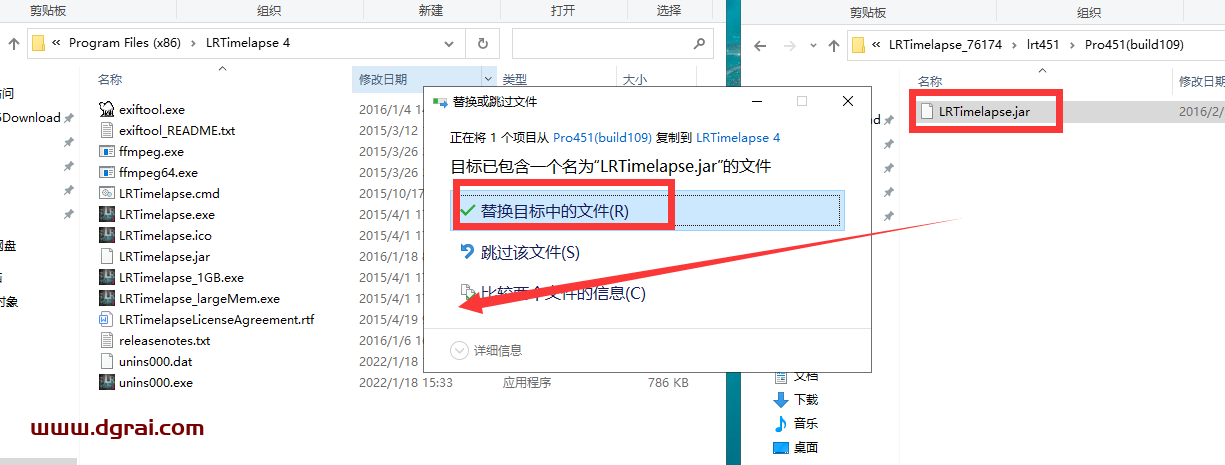Click the exiftool.exe file icon
The width and height of the screenshot is (1225, 465).
point(108,109)
